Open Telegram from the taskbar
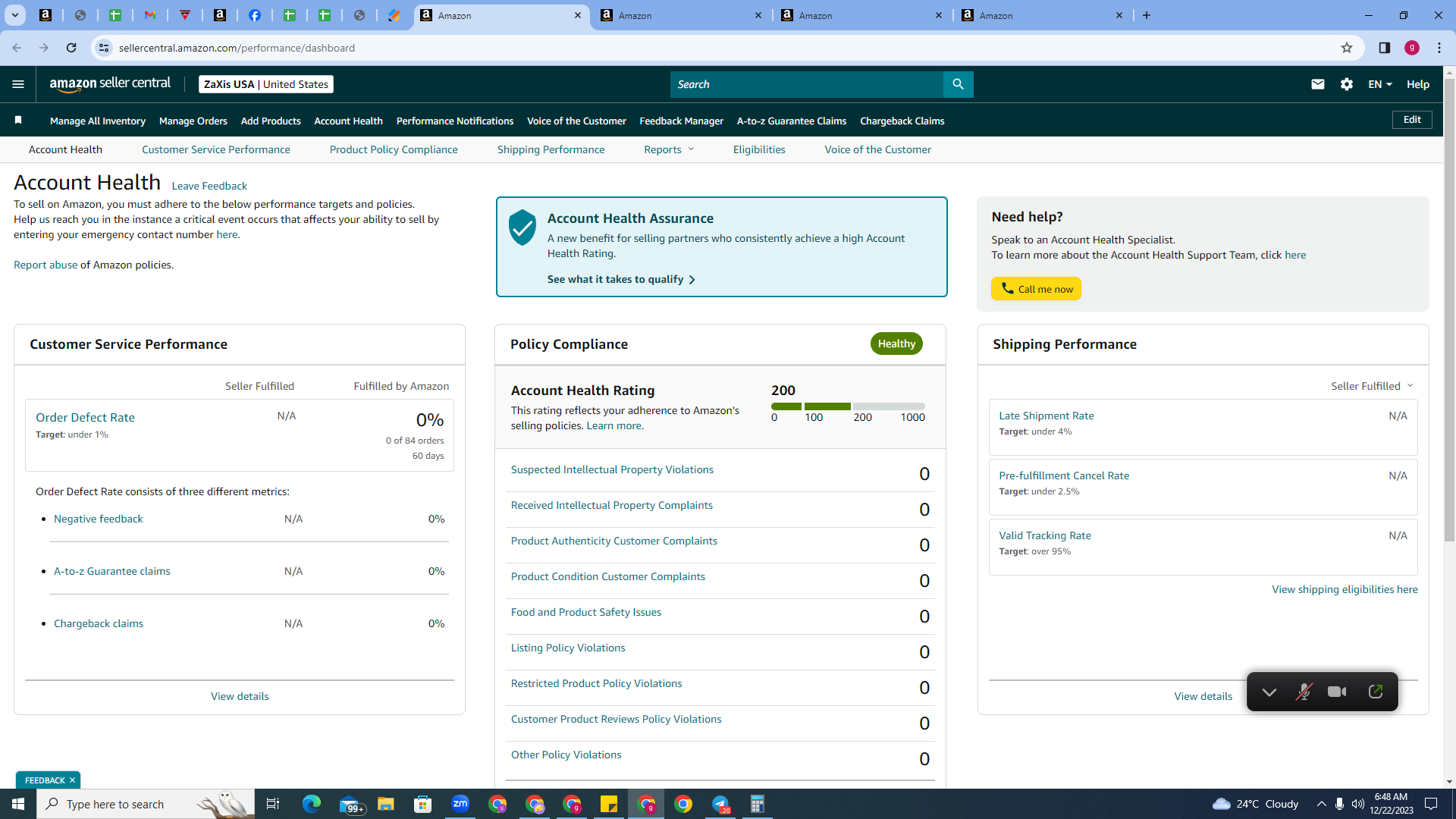This screenshot has height=819, width=1456. coord(720,804)
